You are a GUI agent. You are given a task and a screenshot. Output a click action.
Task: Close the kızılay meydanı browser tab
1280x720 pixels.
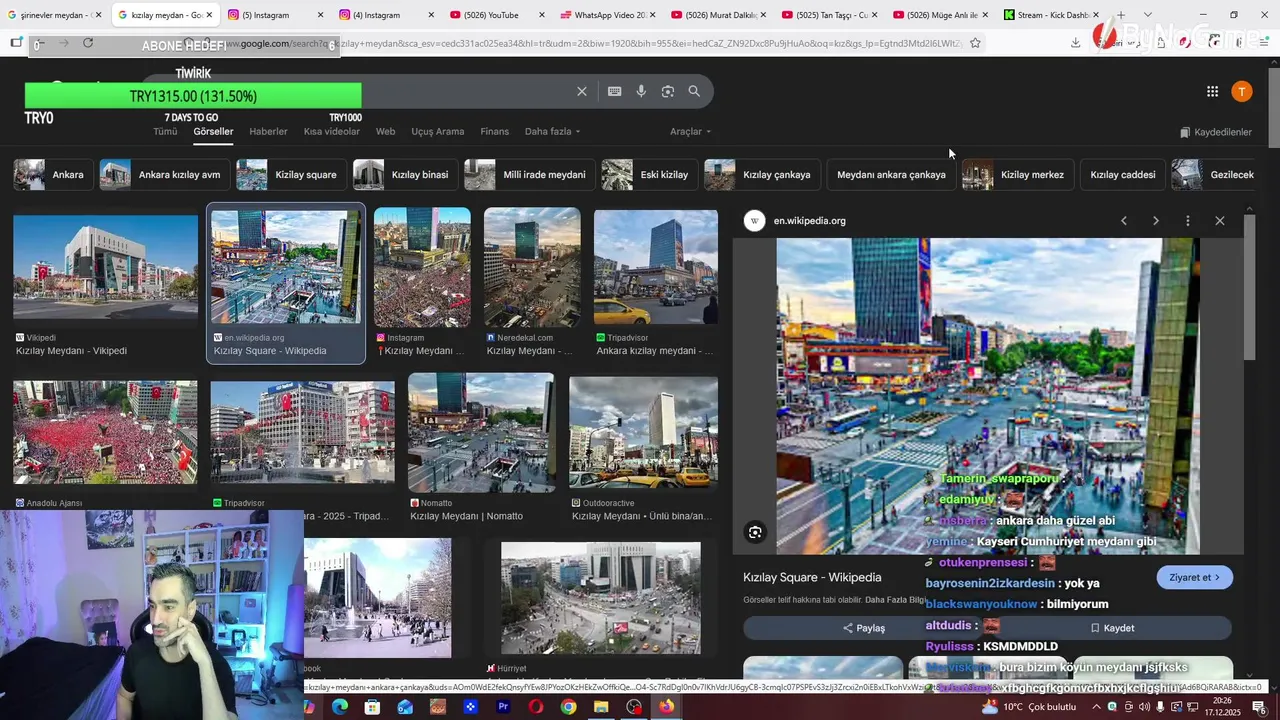coord(209,15)
